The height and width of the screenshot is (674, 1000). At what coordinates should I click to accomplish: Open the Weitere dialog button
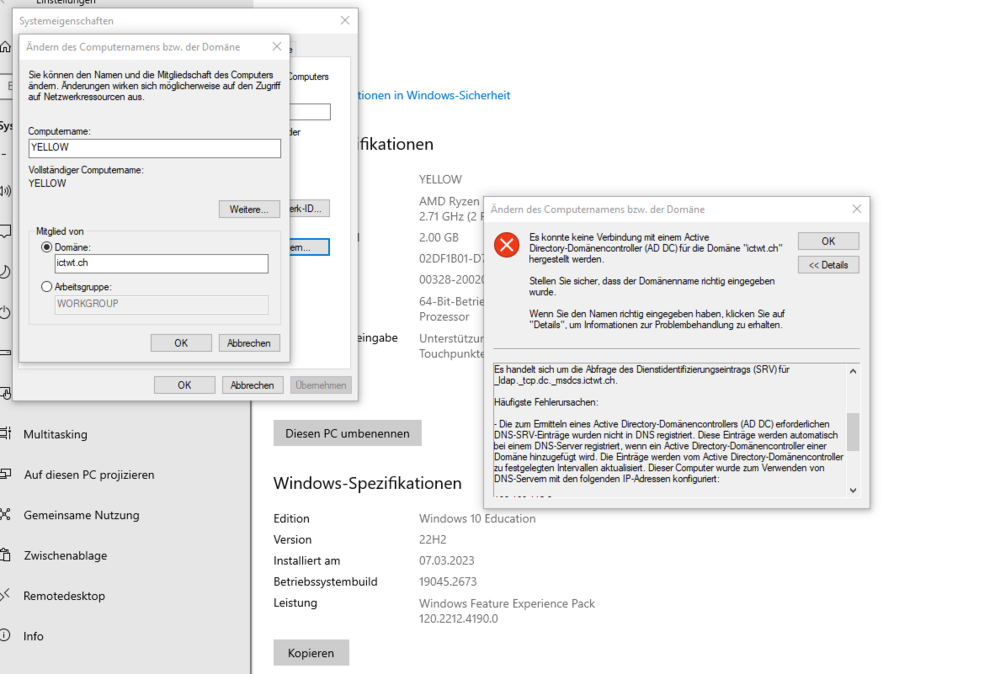[x=251, y=209]
